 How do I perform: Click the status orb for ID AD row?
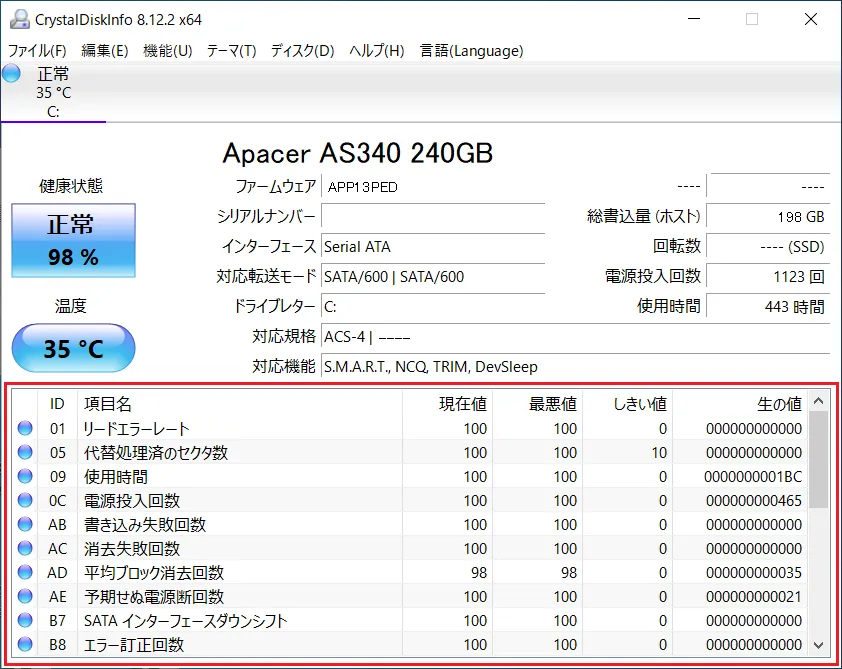25,572
